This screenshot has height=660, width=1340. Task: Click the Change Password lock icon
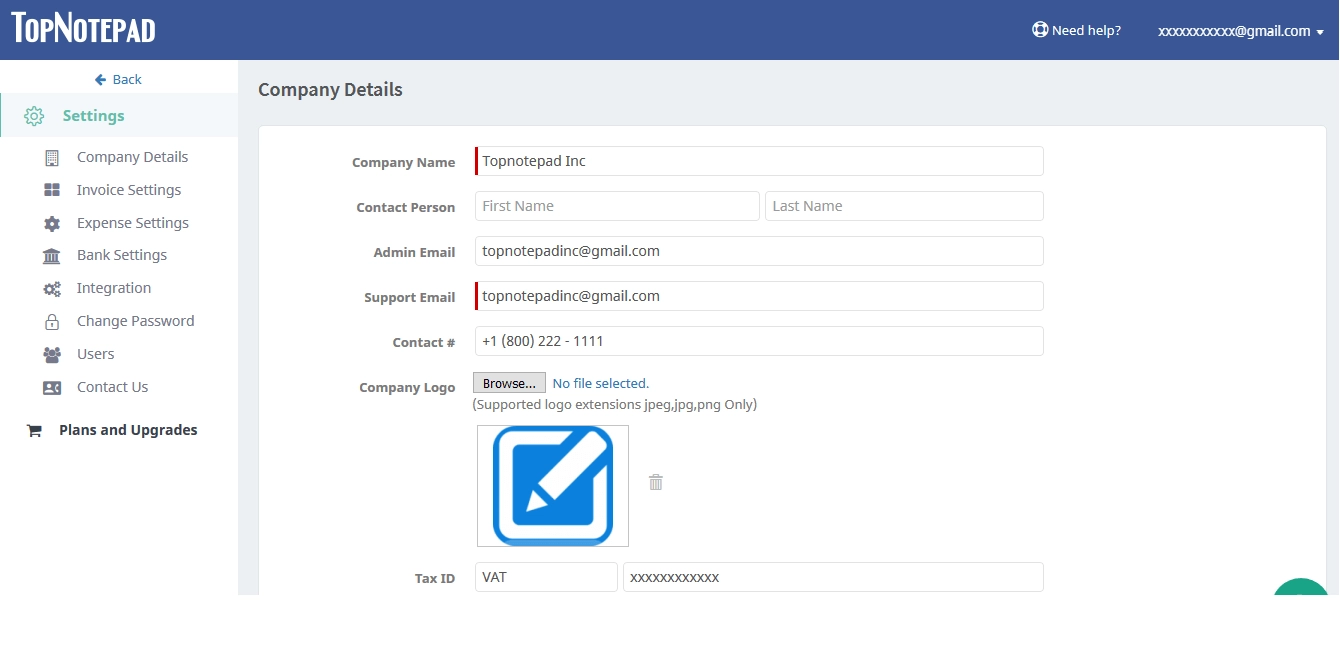pos(52,322)
